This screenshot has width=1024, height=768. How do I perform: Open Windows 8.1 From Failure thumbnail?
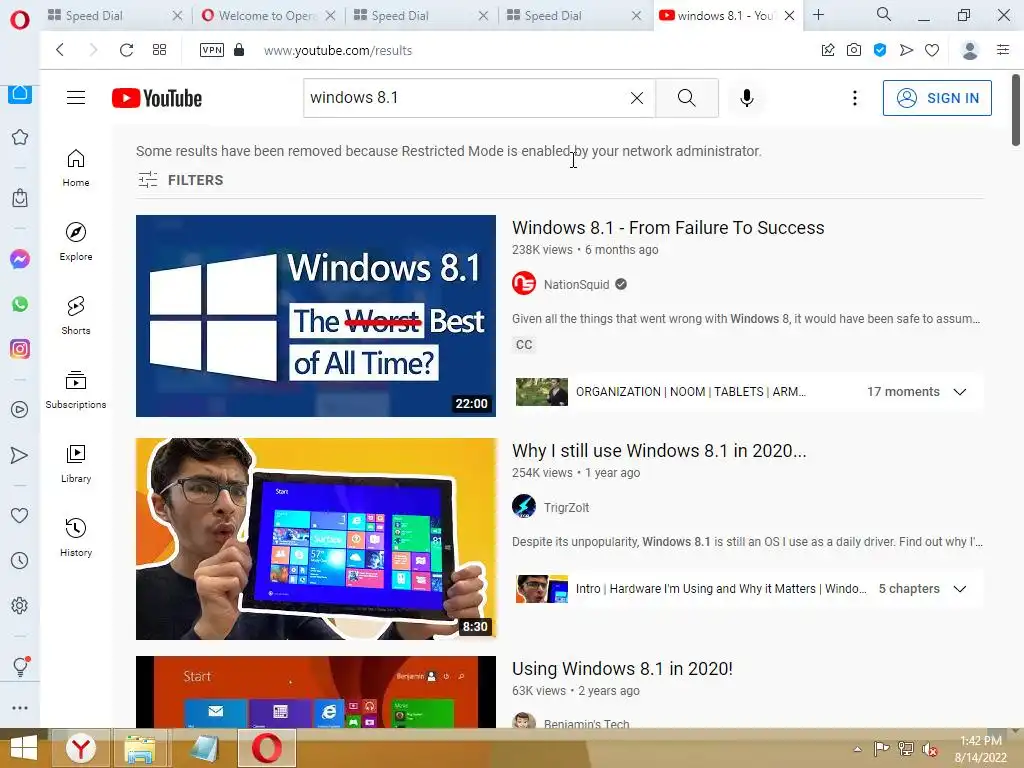pyautogui.click(x=315, y=315)
